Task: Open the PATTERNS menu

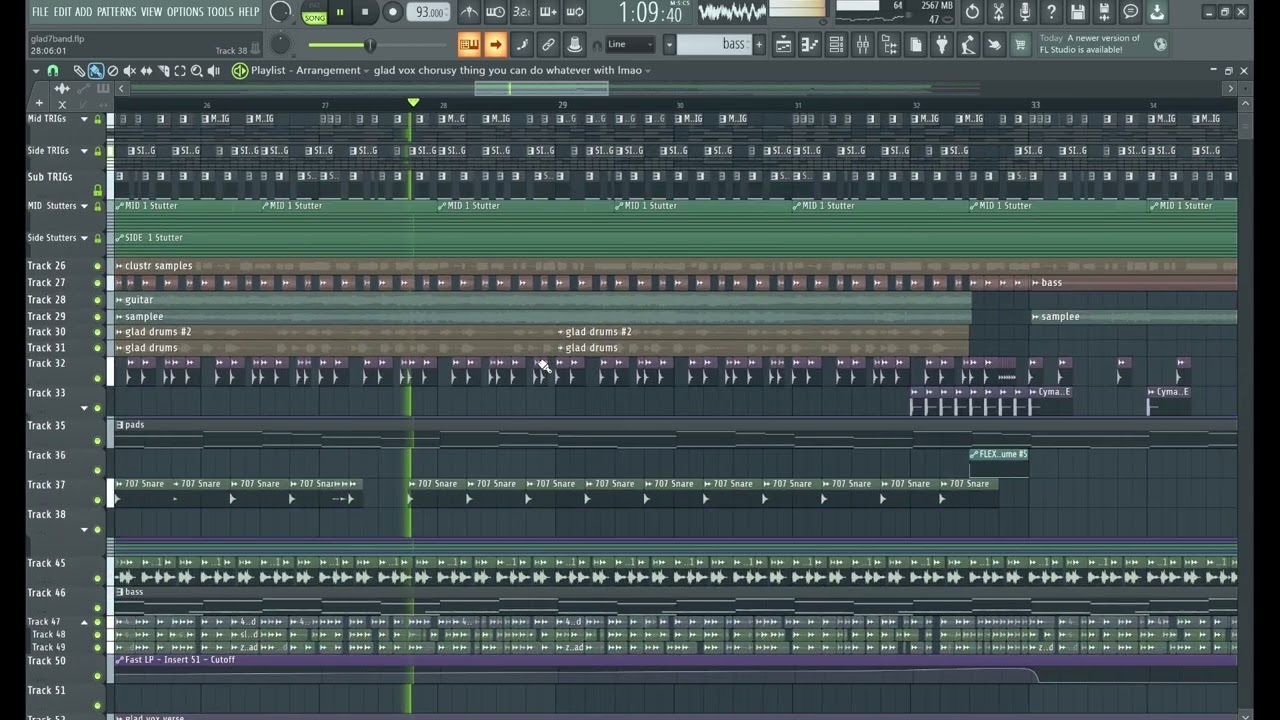Action: [x=116, y=12]
